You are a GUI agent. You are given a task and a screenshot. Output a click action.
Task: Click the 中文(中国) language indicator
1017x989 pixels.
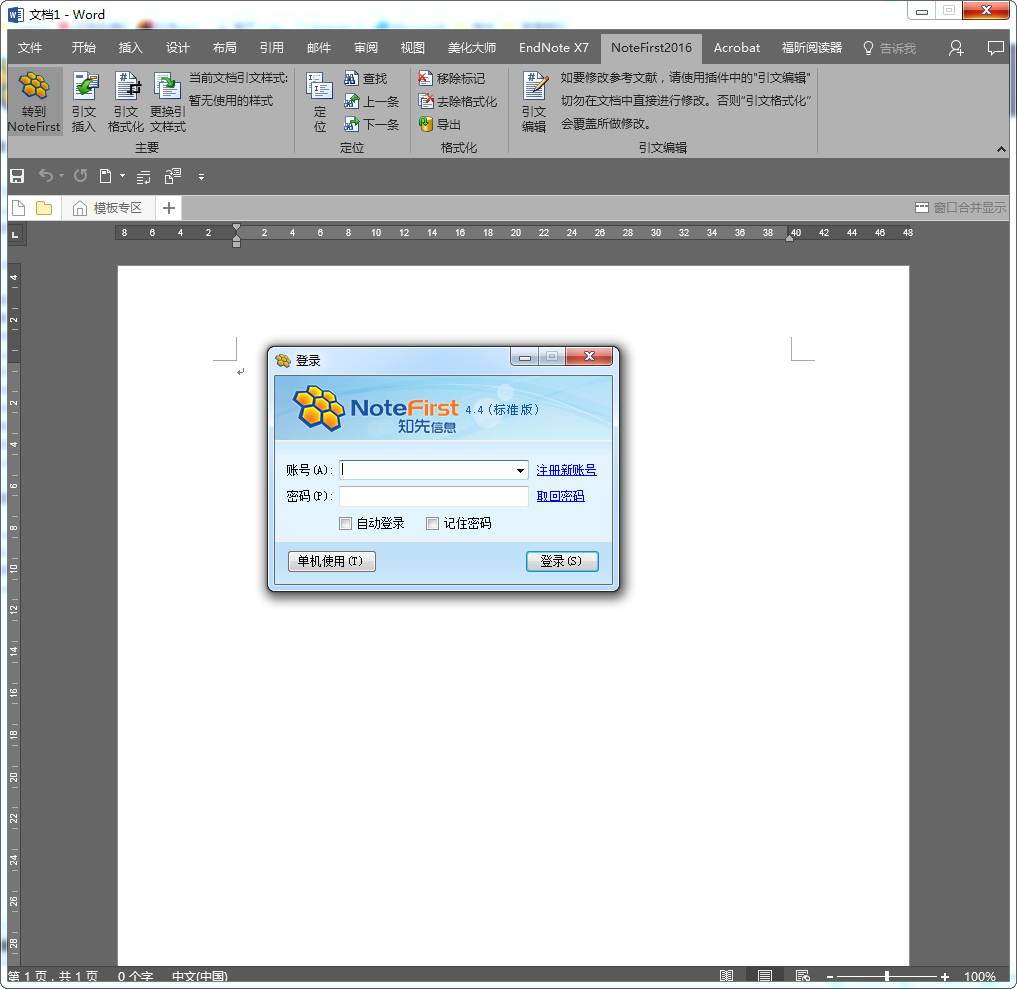[200, 977]
